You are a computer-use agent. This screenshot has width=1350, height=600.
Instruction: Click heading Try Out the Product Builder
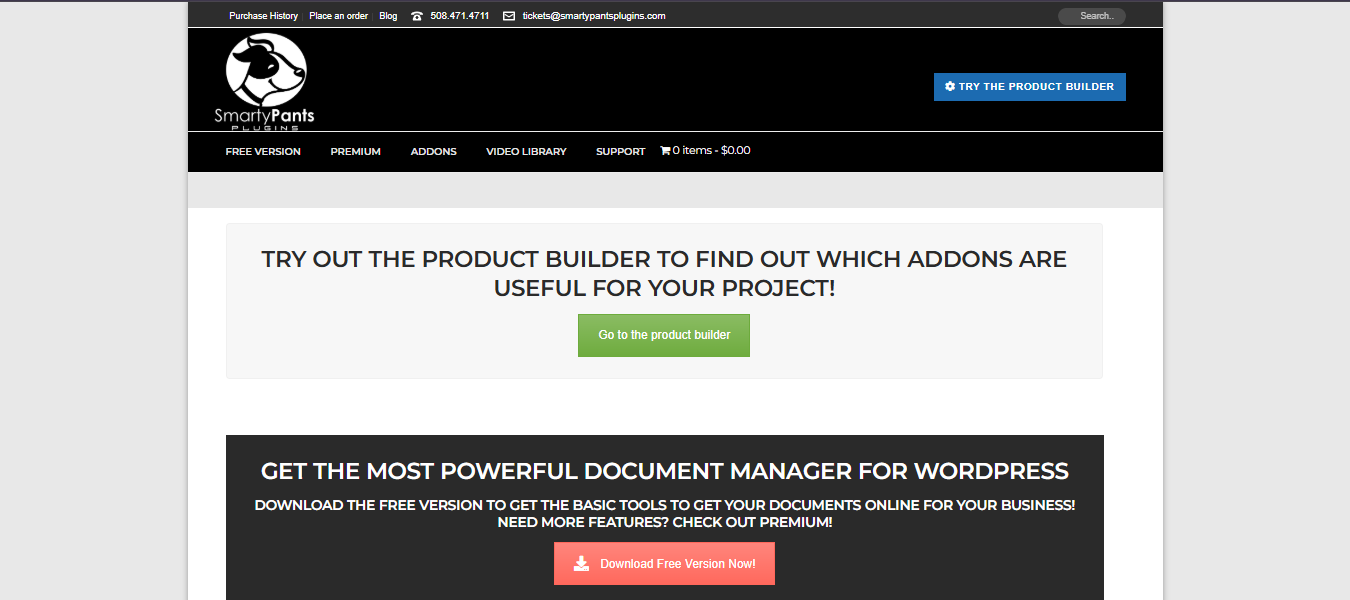(x=664, y=274)
